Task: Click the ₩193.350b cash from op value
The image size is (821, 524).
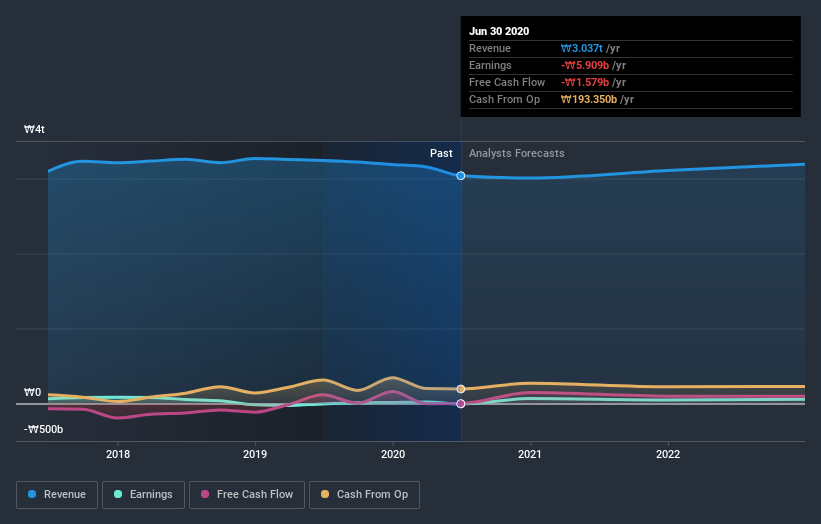Action: pyautogui.click(x=589, y=99)
